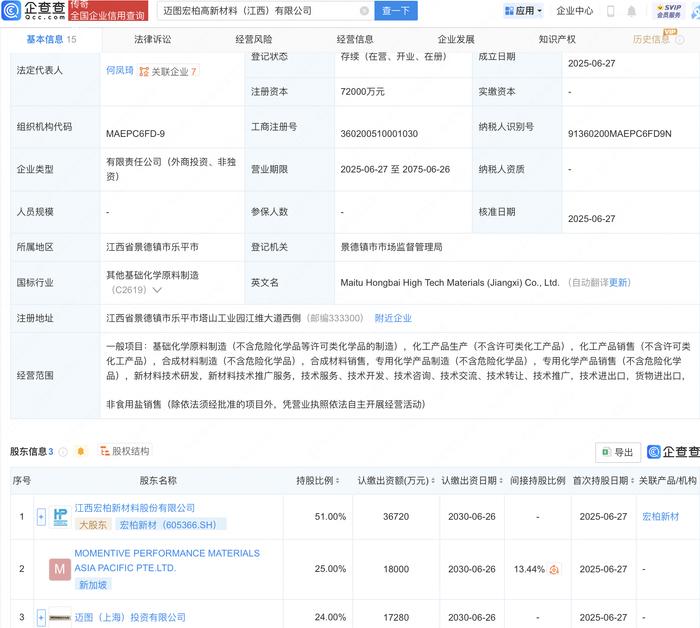The image size is (700, 628).
Task: Click the 大股东 tag
Action: pos(93,525)
